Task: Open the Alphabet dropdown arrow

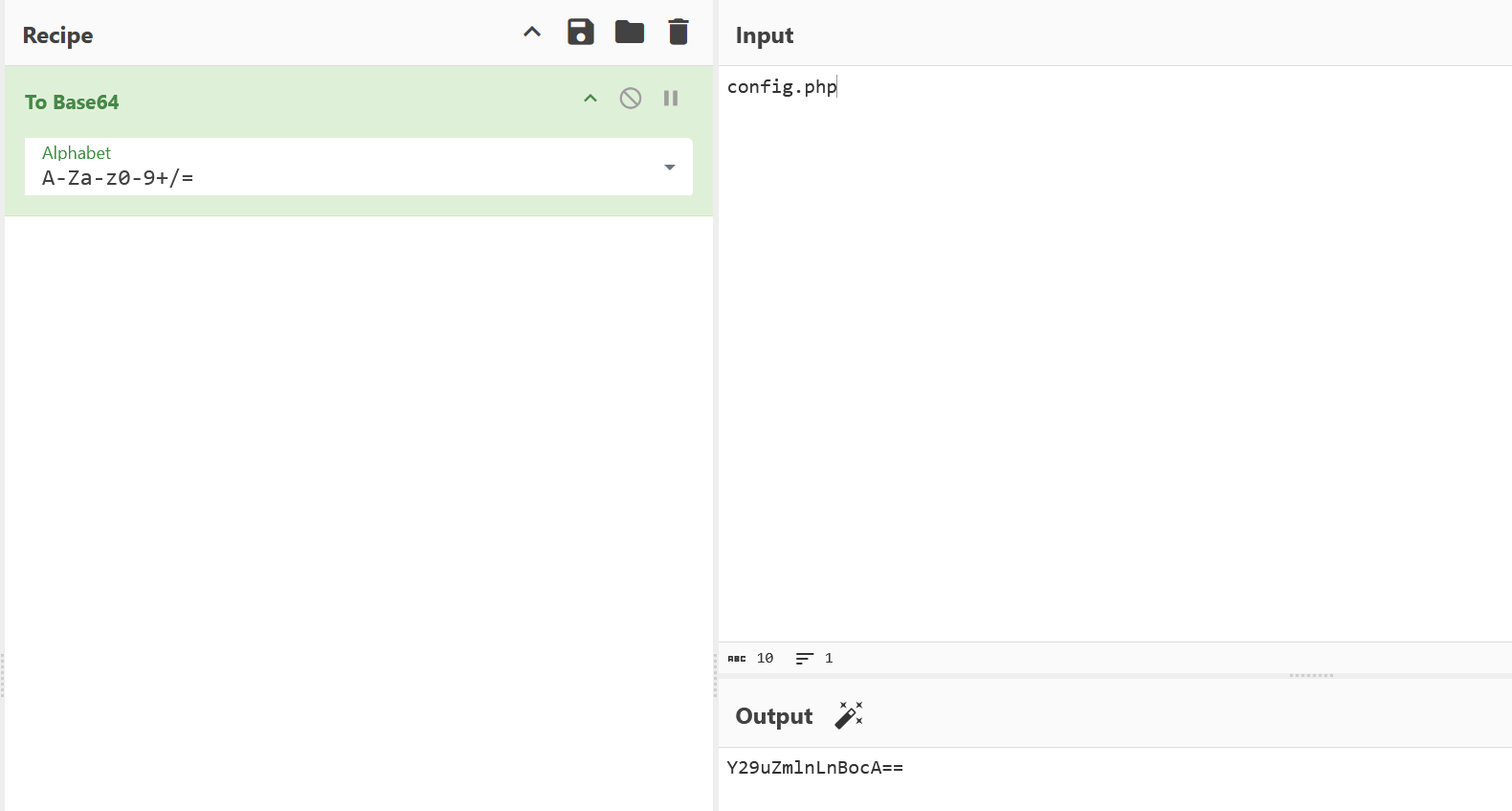Action: click(670, 168)
